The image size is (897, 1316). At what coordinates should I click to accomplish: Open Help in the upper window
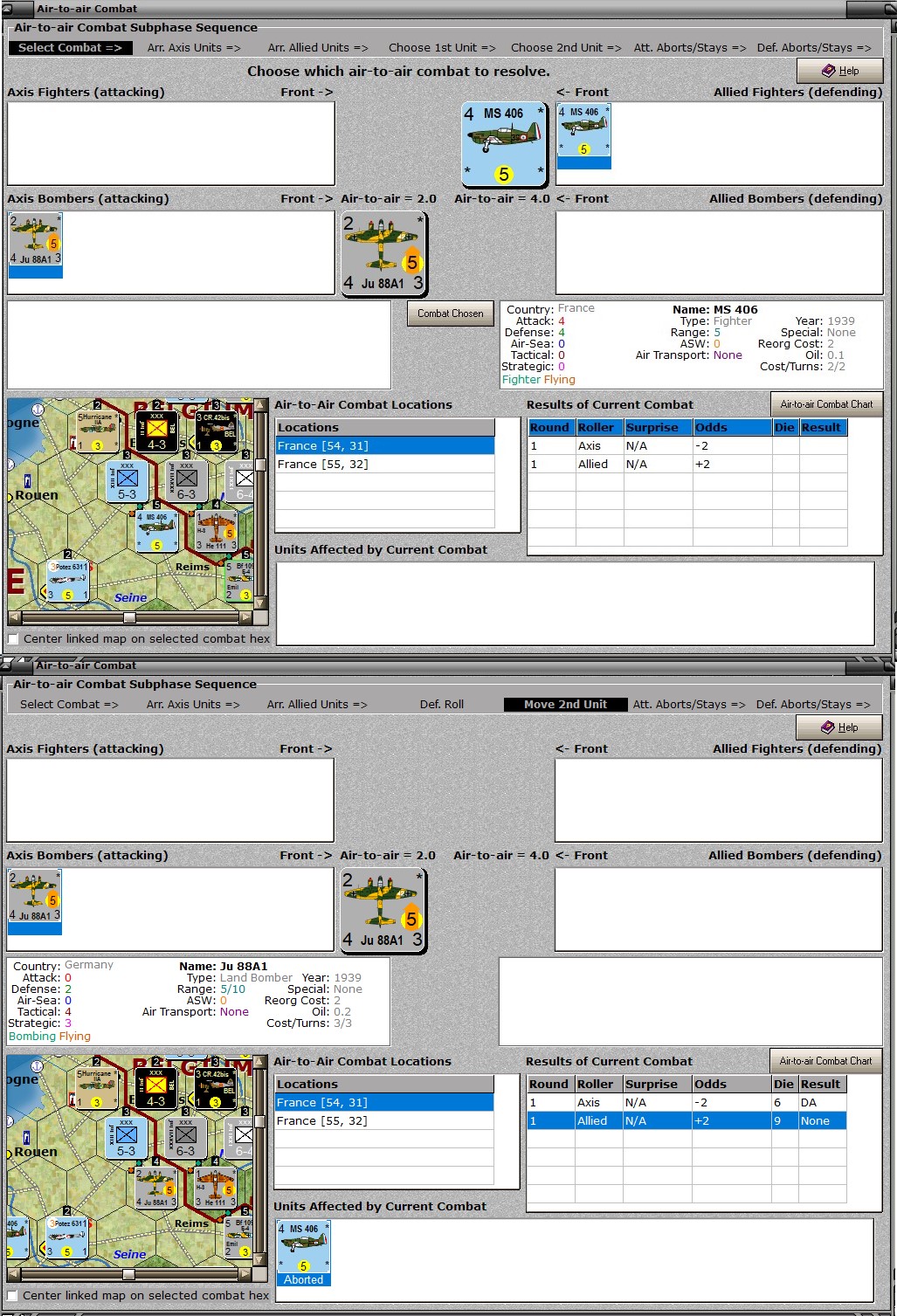[x=839, y=71]
